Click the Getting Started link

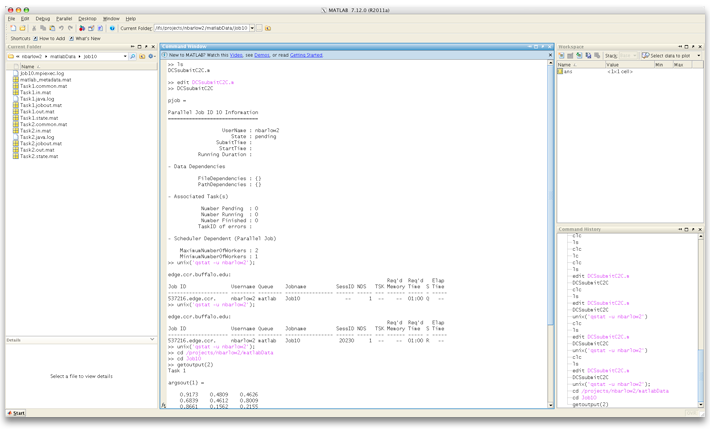click(x=305, y=56)
